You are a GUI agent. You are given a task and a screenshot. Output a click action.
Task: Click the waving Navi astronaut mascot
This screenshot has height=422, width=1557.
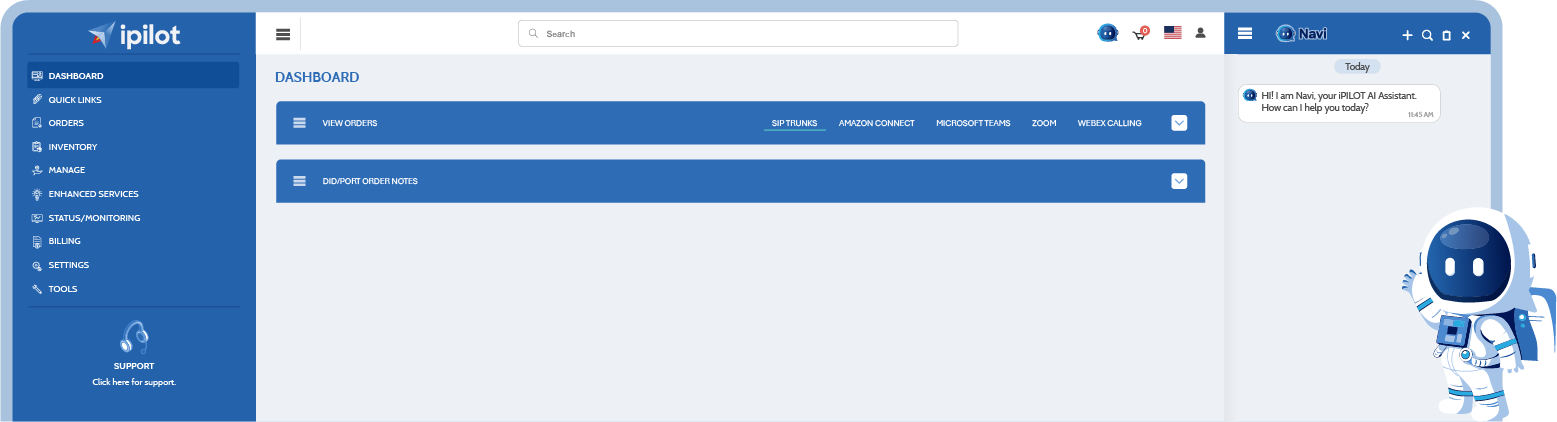[x=1478, y=312]
